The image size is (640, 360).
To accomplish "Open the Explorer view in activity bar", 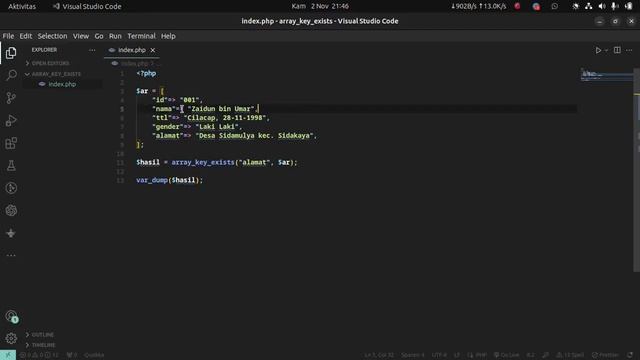I will point(11,53).
